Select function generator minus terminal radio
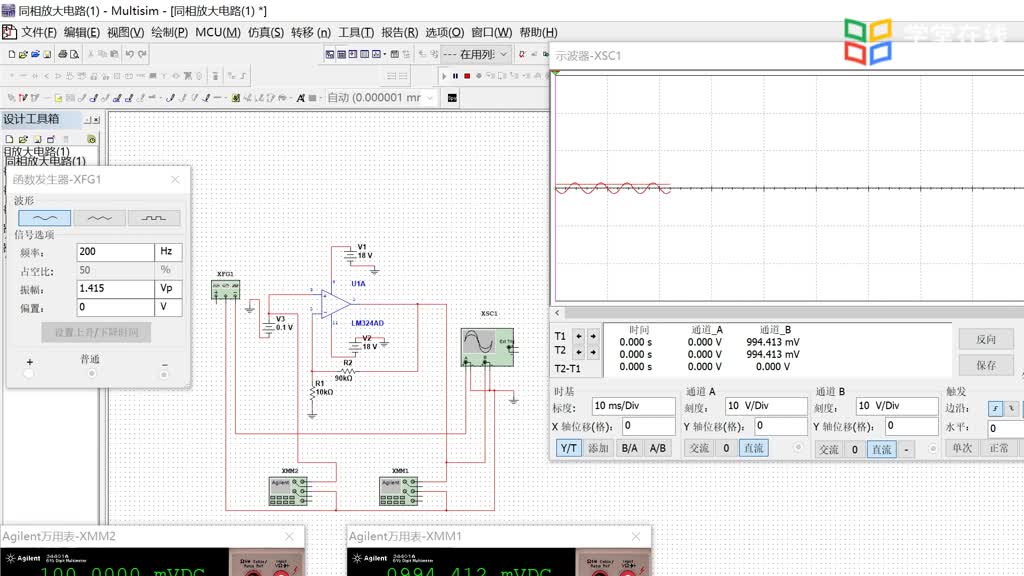The height and width of the screenshot is (576, 1024). (164, 374)
